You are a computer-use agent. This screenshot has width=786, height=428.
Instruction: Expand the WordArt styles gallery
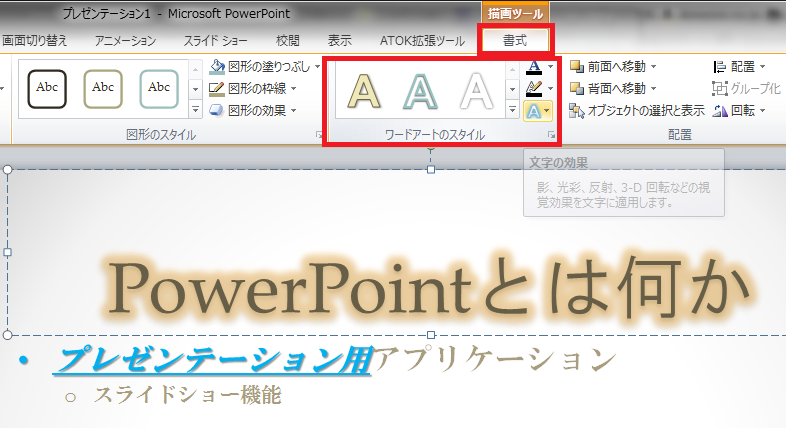pos(512,110)
